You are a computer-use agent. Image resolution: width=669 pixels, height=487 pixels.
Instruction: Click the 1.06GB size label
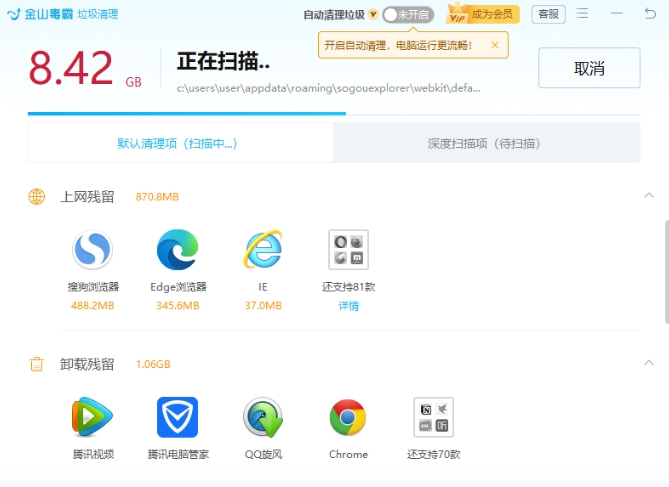point(153,364)
